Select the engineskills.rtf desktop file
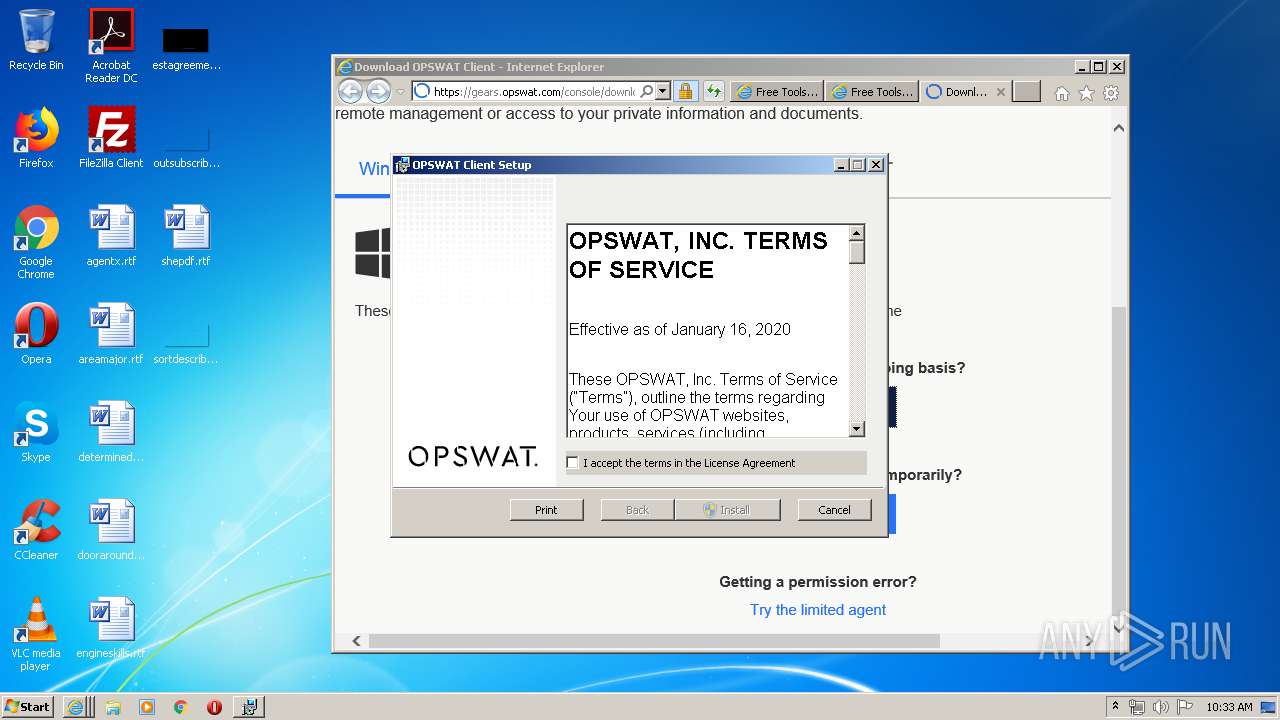 (111, 628)
